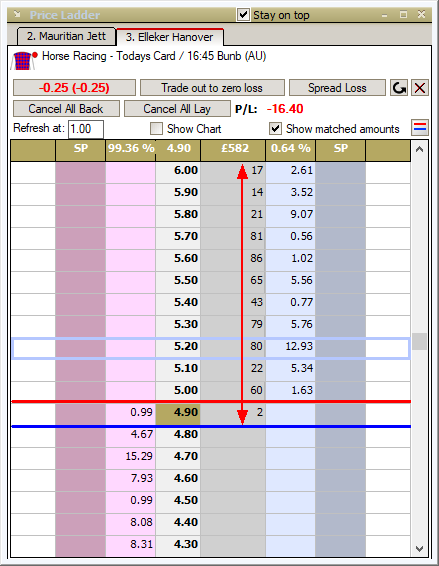Click the -0.25 (-0.25) button
Screen dimensions: 439x566
74,88
